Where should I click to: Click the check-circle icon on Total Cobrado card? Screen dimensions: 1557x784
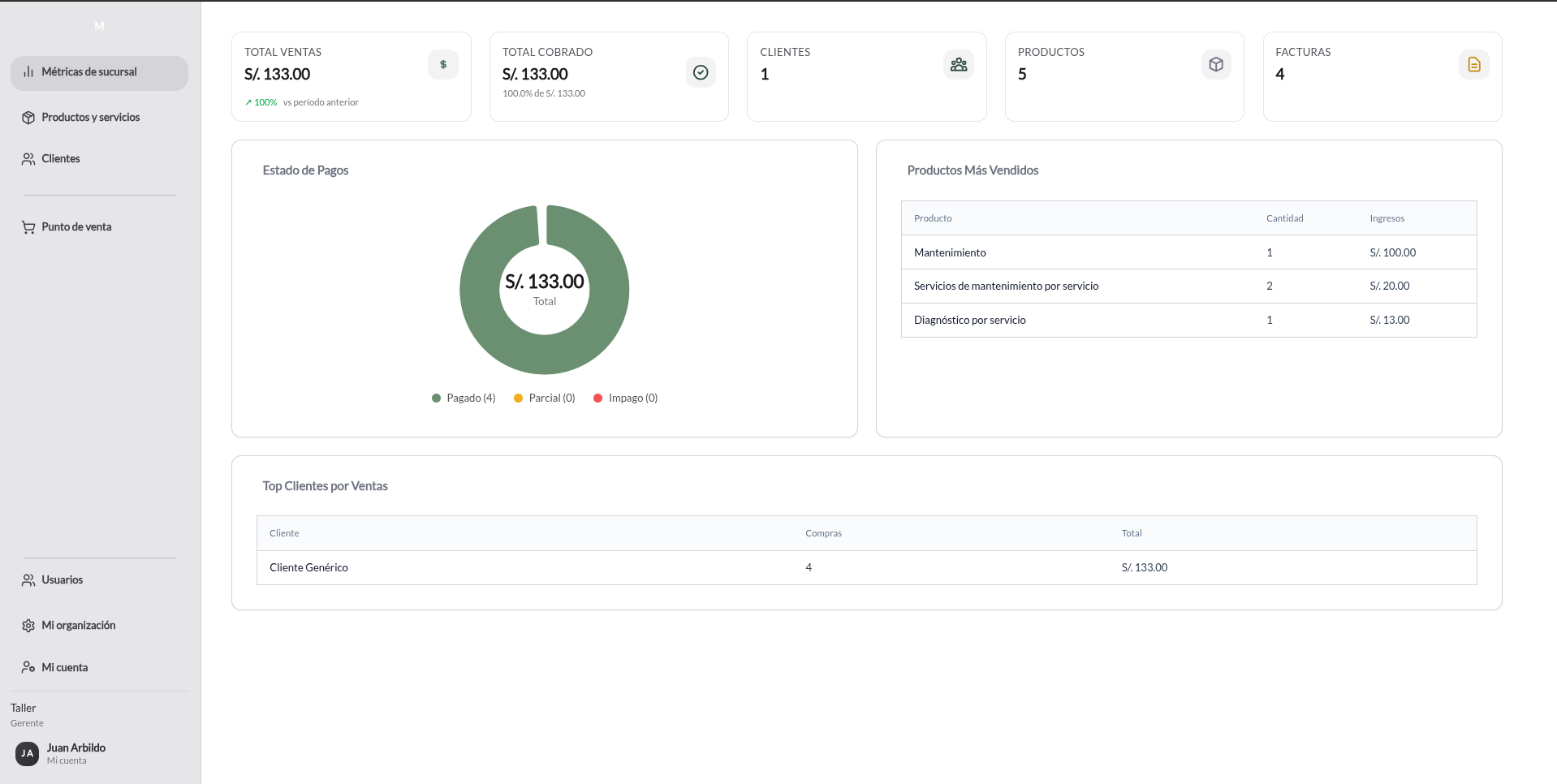(x=700, y=72)
